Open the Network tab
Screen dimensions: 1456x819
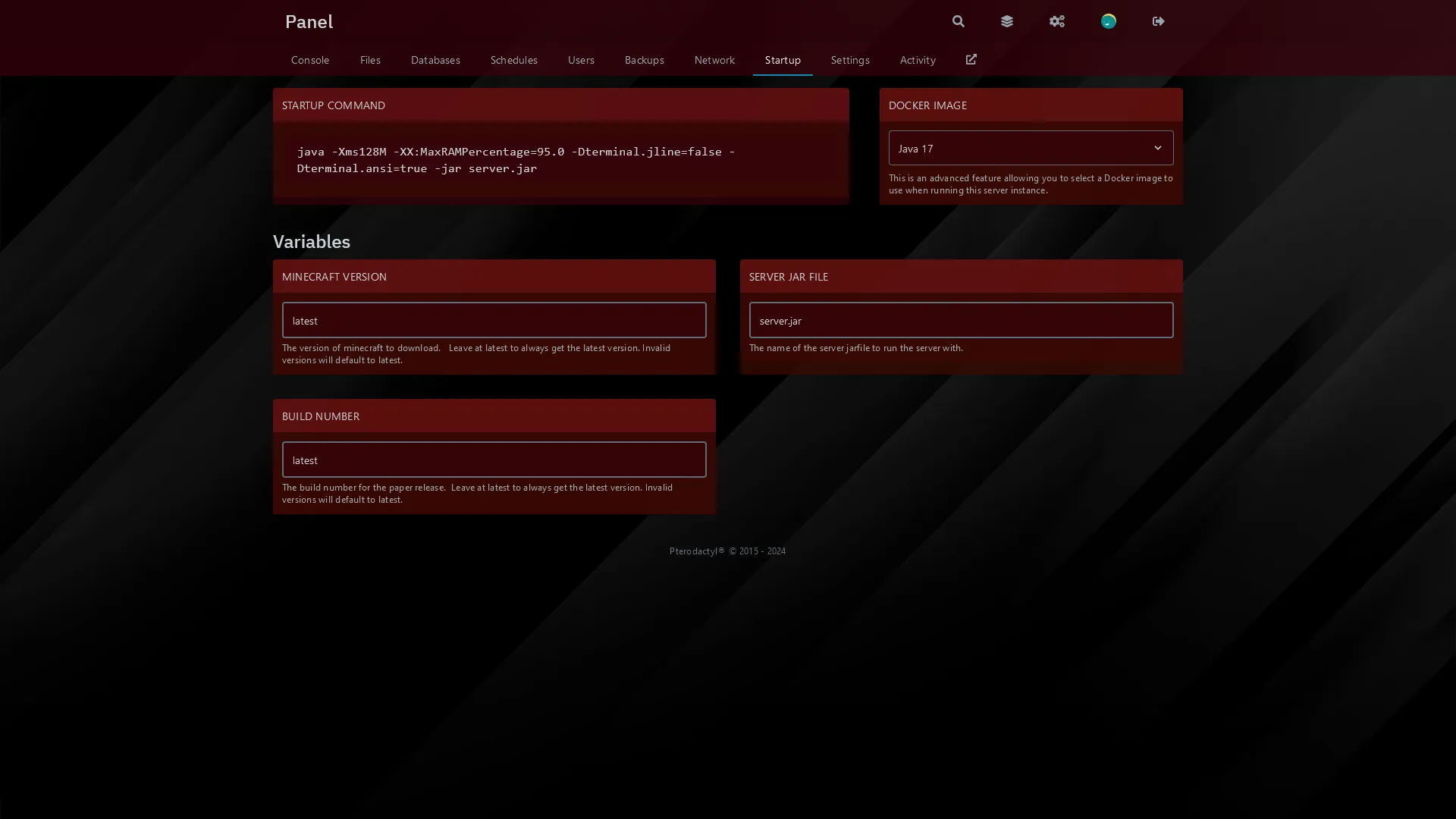[x=714, y=60]
